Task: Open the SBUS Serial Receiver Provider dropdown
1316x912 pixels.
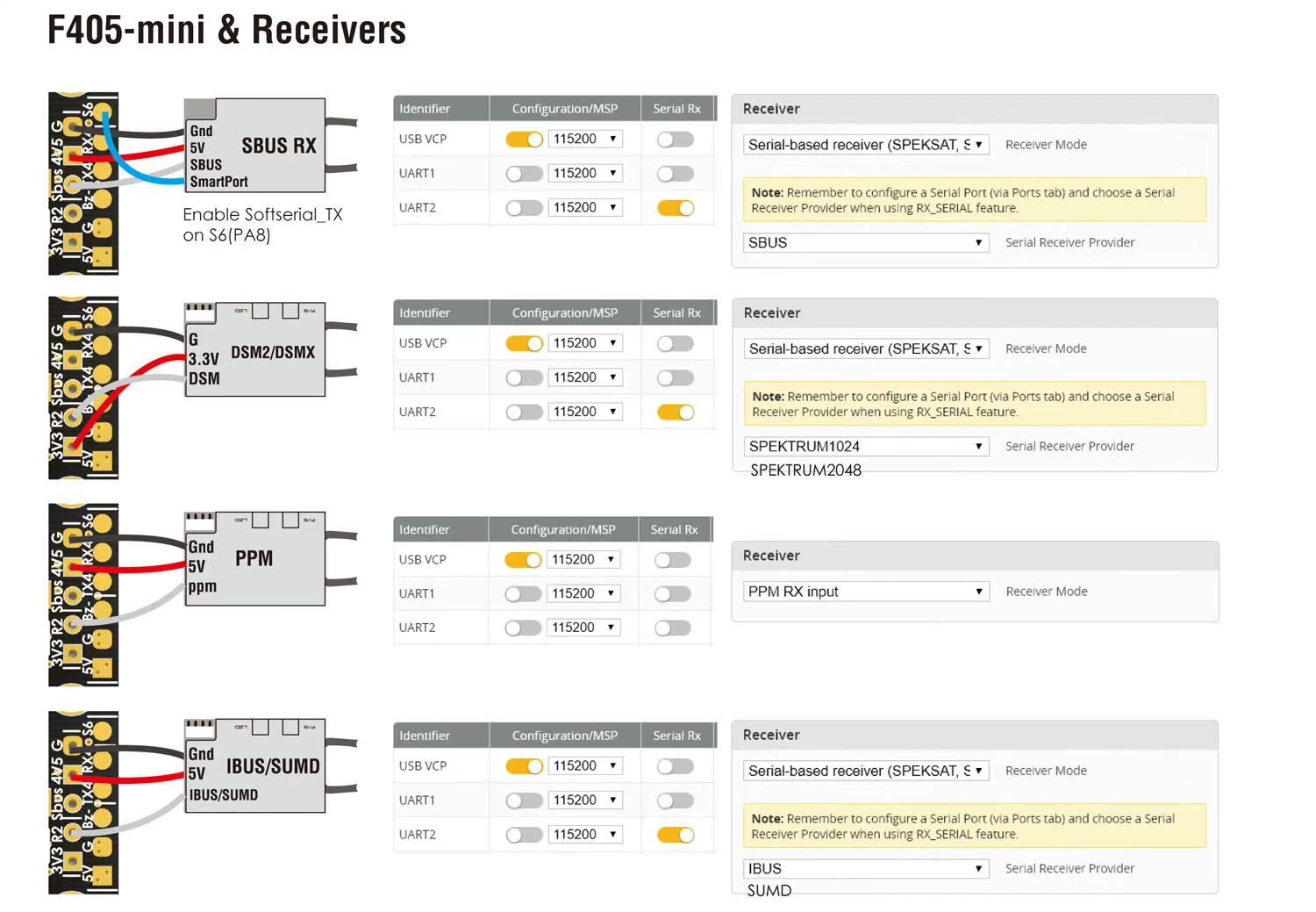Action: 866,242
